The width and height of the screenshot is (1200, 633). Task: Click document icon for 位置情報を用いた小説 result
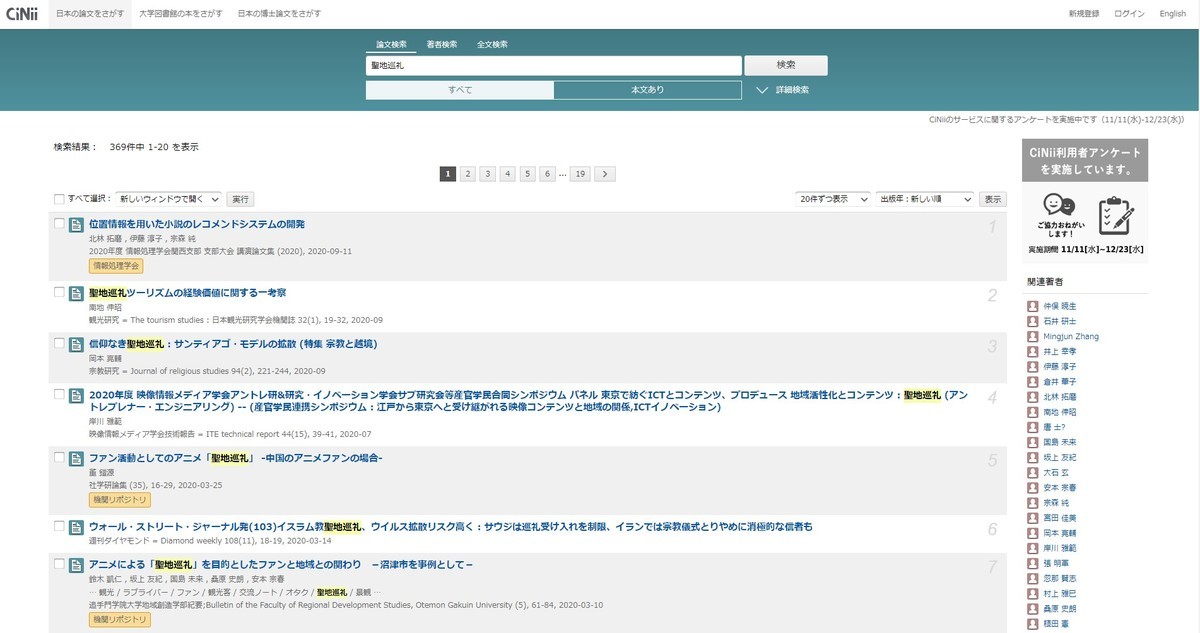pyautogui.click(x=76, y=225)
